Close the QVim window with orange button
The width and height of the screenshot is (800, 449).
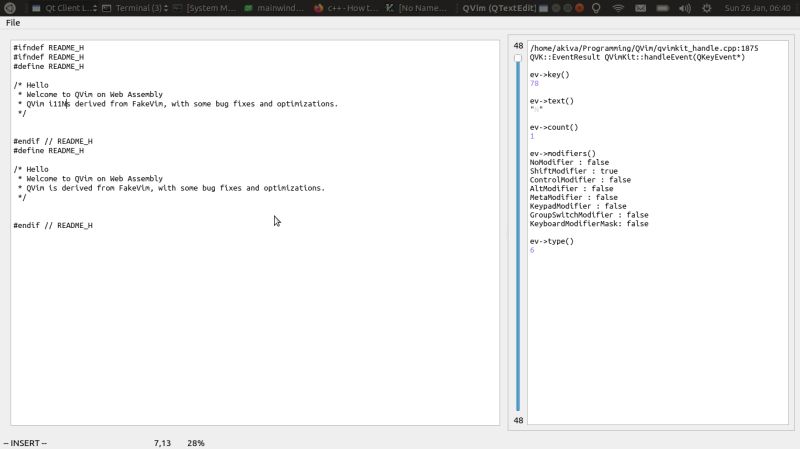[580, 8]
